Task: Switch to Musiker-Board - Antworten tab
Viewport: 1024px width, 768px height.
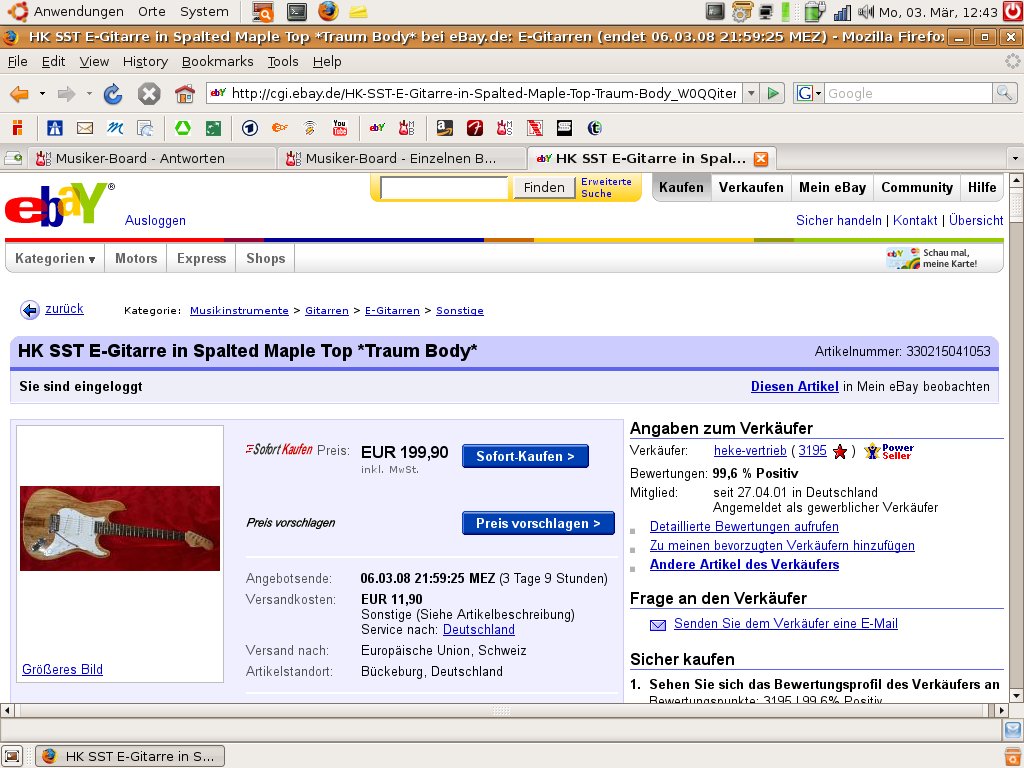Action: (151, 159)
